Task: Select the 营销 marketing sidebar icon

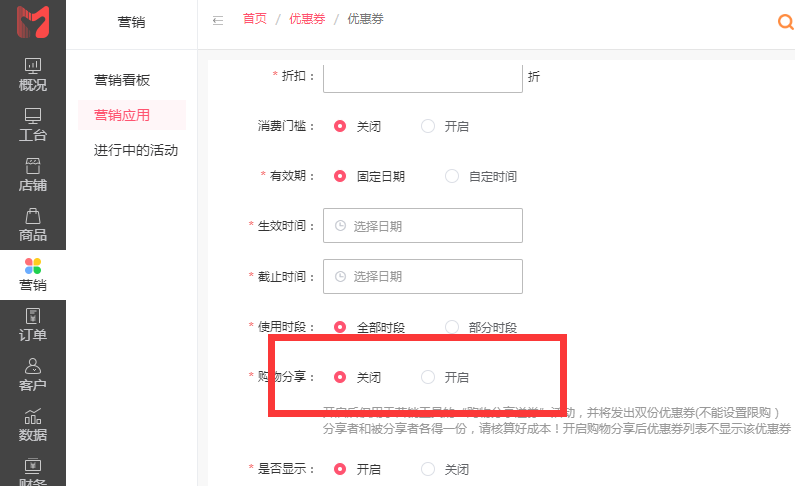Action: point(33,275)
